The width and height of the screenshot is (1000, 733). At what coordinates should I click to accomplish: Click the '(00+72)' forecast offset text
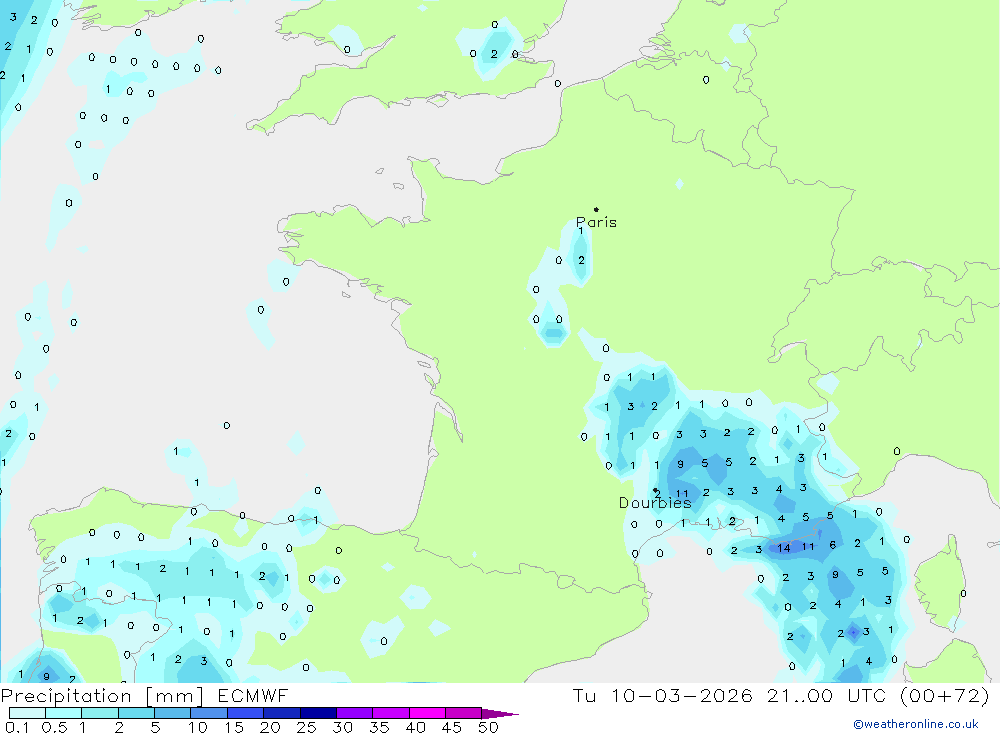click(945, 696)
